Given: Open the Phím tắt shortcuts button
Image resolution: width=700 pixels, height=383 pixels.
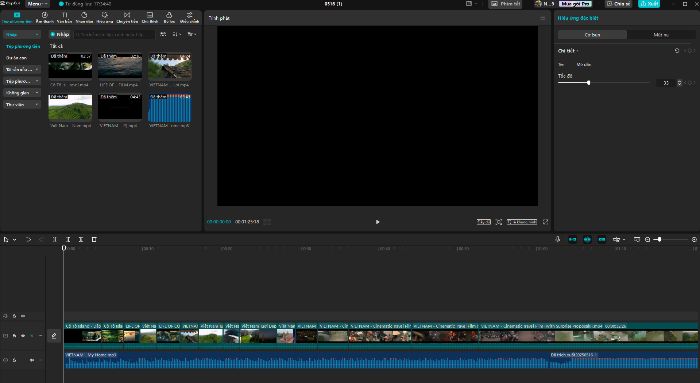Looking at the screenshot, I should click(x=506, y=4).
